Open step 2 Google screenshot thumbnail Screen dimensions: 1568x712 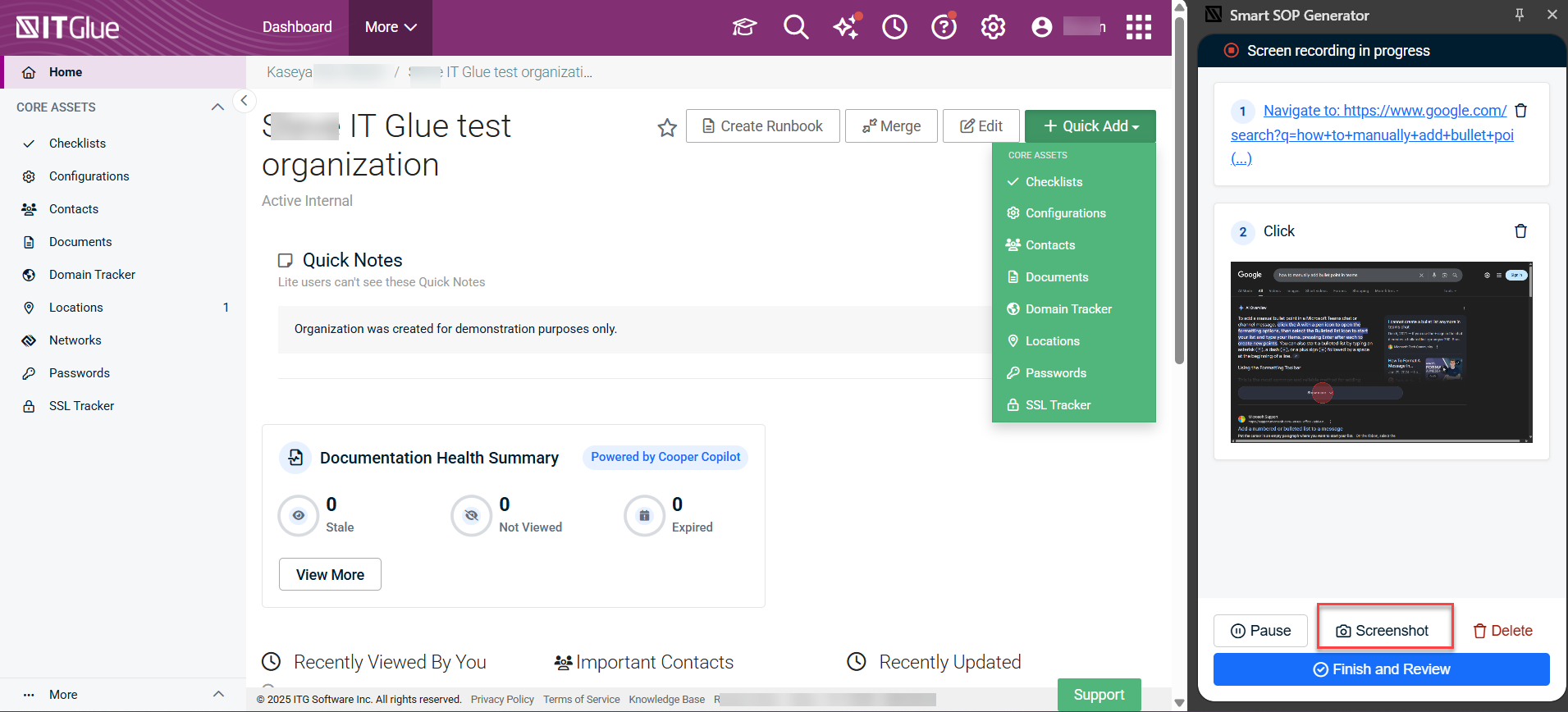[1382, 353]
